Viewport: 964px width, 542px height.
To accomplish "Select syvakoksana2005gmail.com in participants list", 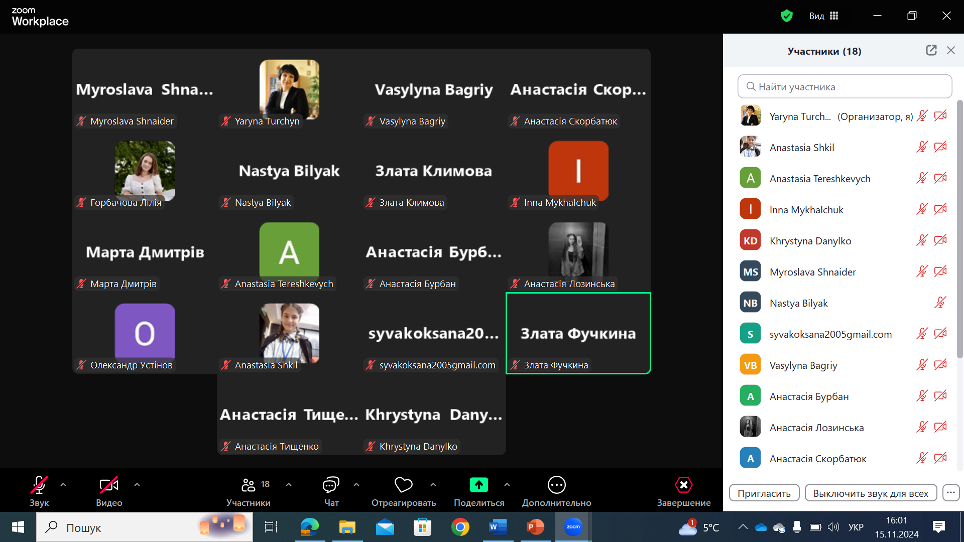I will tap(845, 334).
